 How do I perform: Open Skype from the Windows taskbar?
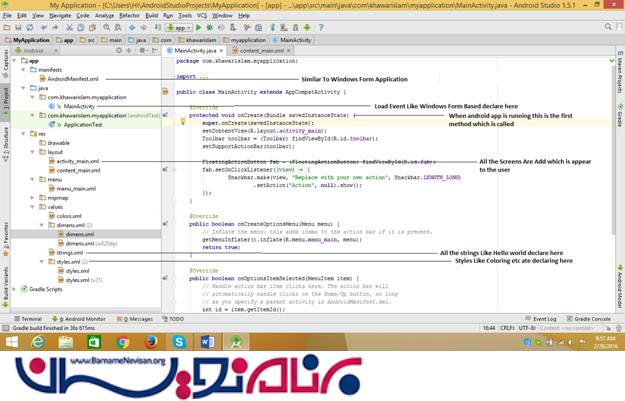179,342
